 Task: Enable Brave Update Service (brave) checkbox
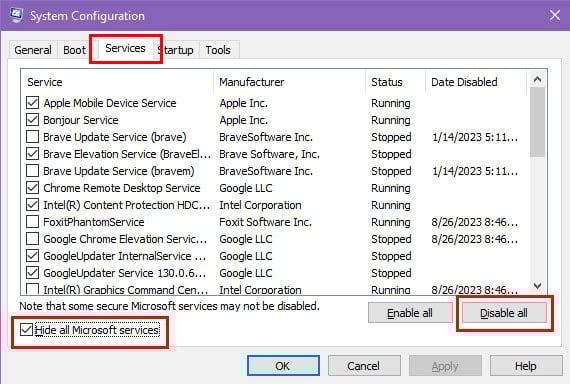pos(32,137)
